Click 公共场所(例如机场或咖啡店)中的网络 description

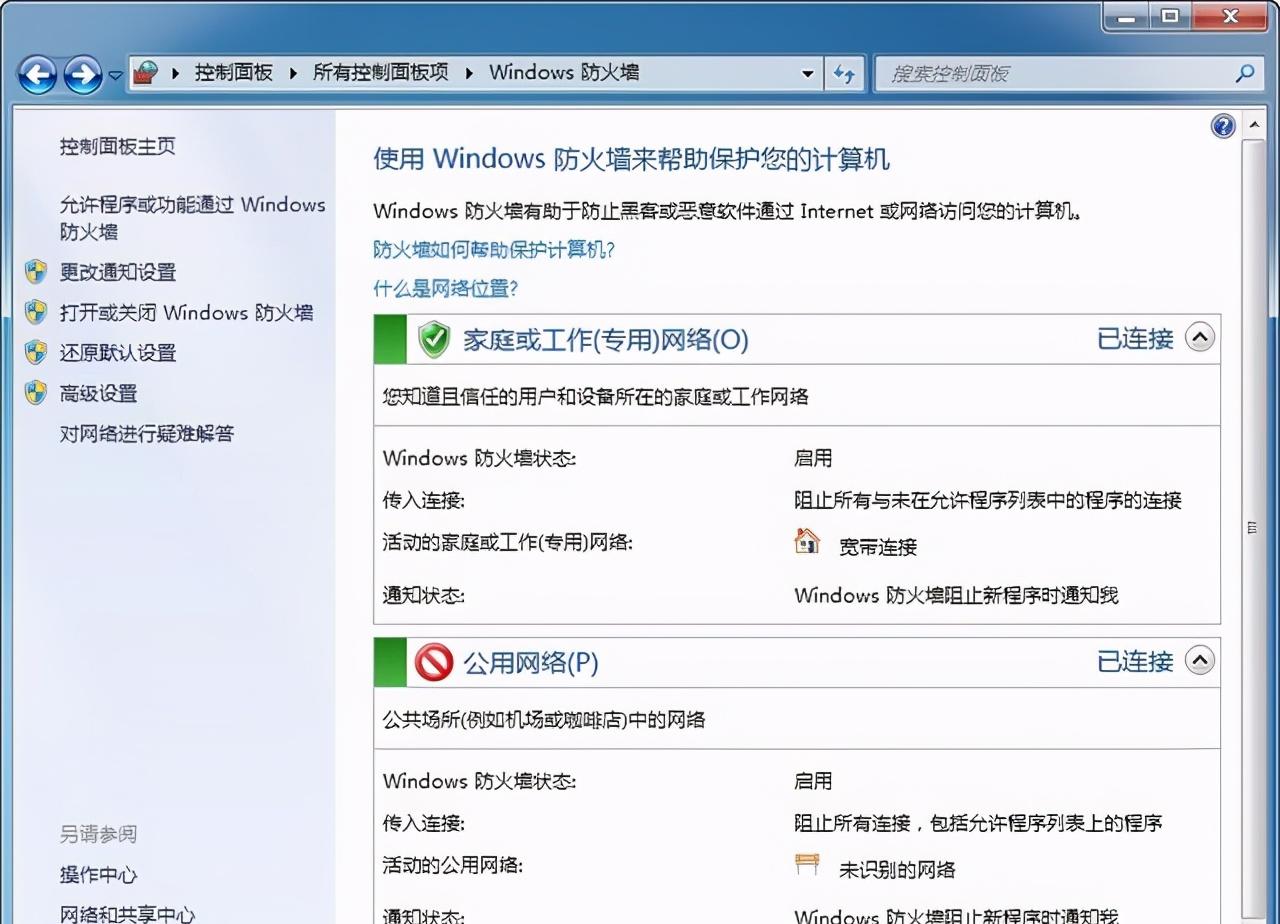click(544, 719)
